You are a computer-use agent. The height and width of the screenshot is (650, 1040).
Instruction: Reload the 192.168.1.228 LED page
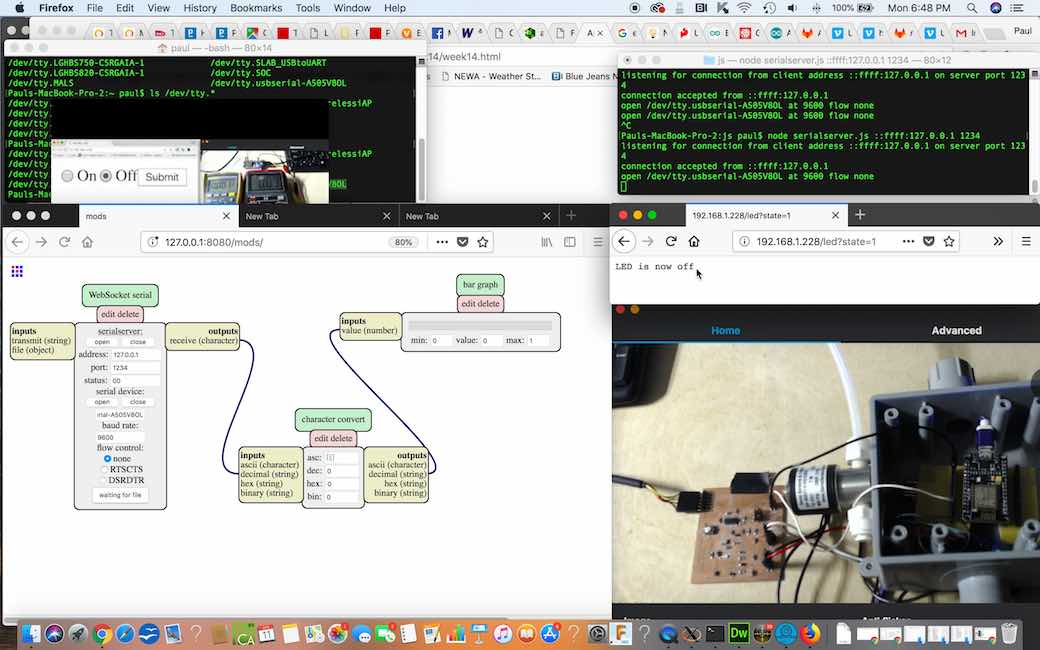pos(671,241)
